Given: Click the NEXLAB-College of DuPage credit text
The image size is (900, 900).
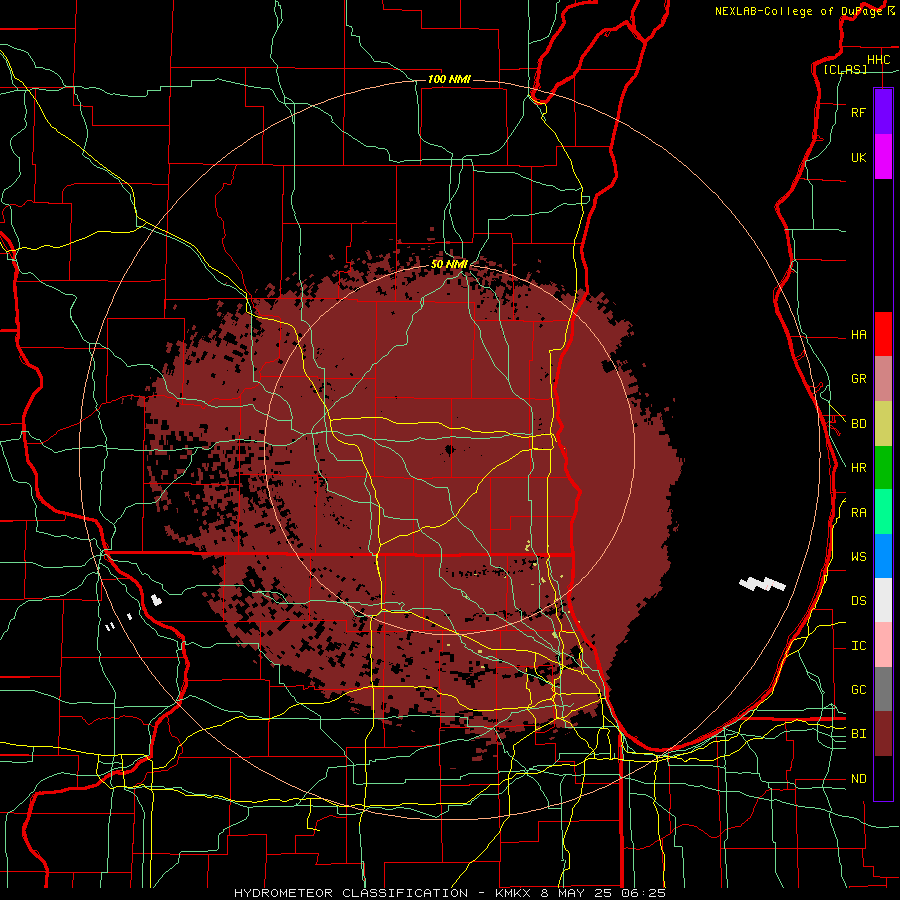Looking at the screenshot, I should 799,11.
